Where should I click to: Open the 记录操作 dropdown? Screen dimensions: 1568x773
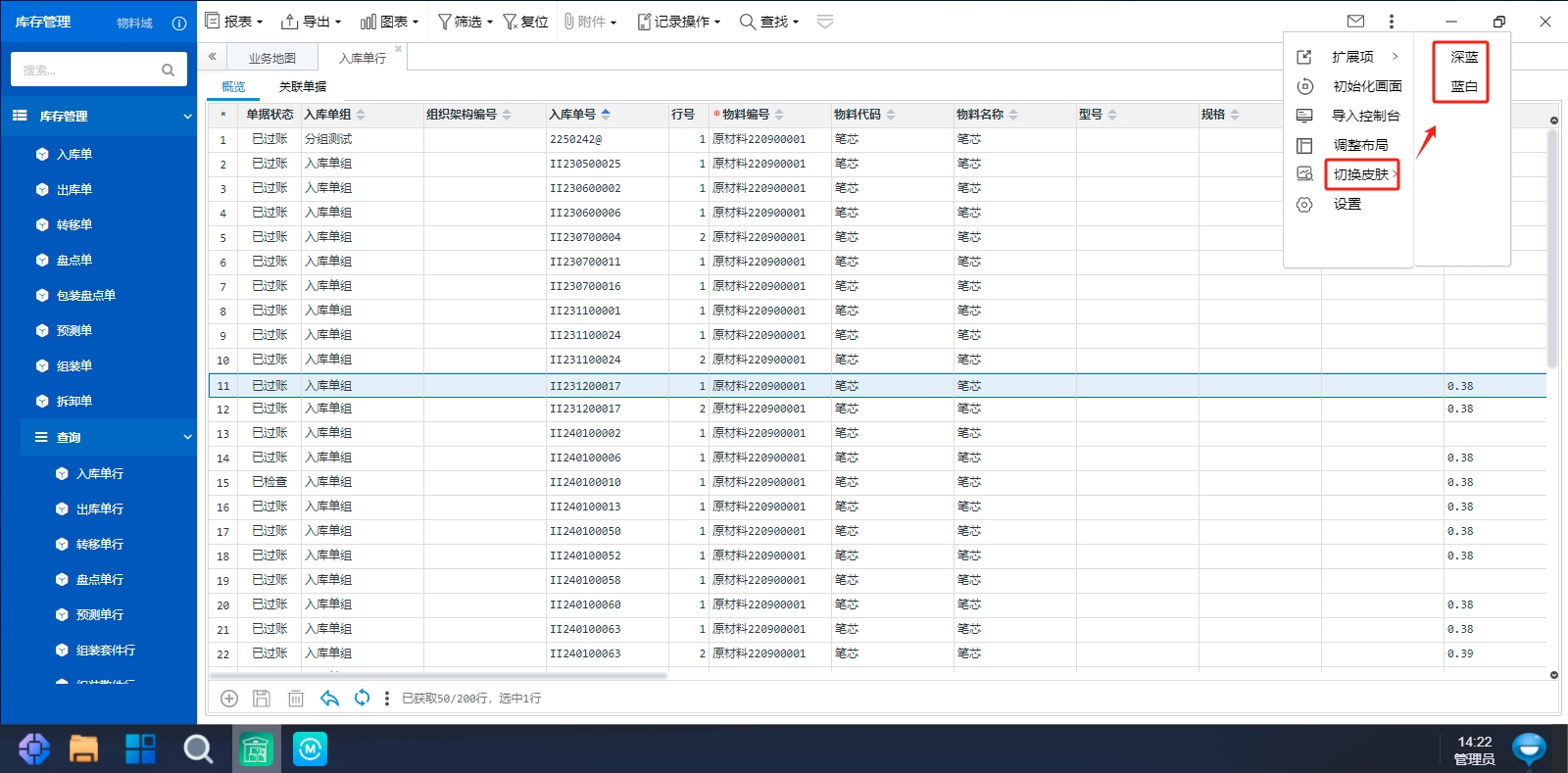tap(679, 22)
